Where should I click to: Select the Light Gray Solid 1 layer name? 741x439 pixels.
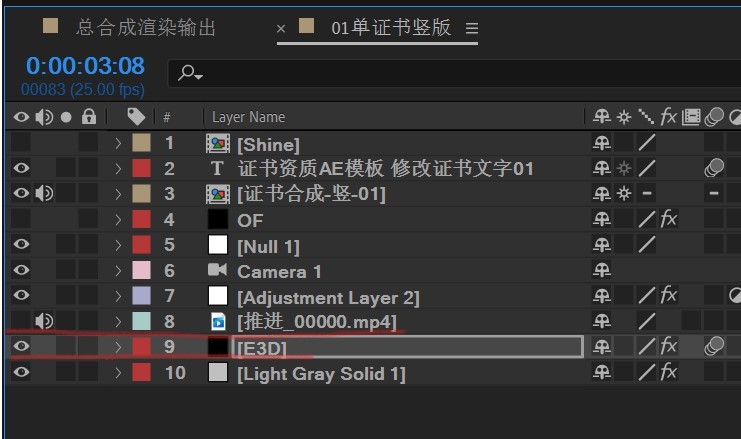[x=321, y=374]
